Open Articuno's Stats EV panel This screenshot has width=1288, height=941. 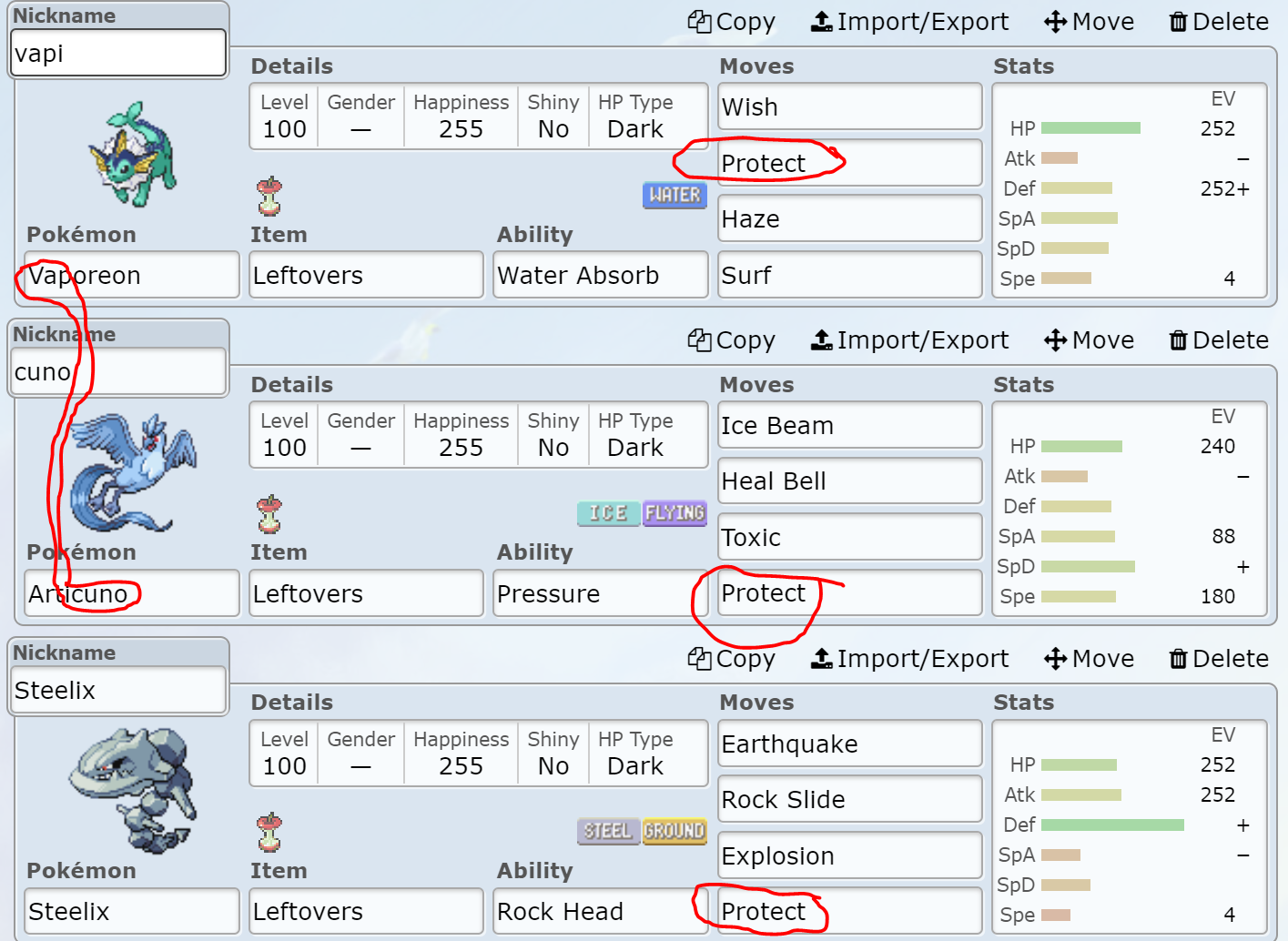click(x=1129, y=509)
